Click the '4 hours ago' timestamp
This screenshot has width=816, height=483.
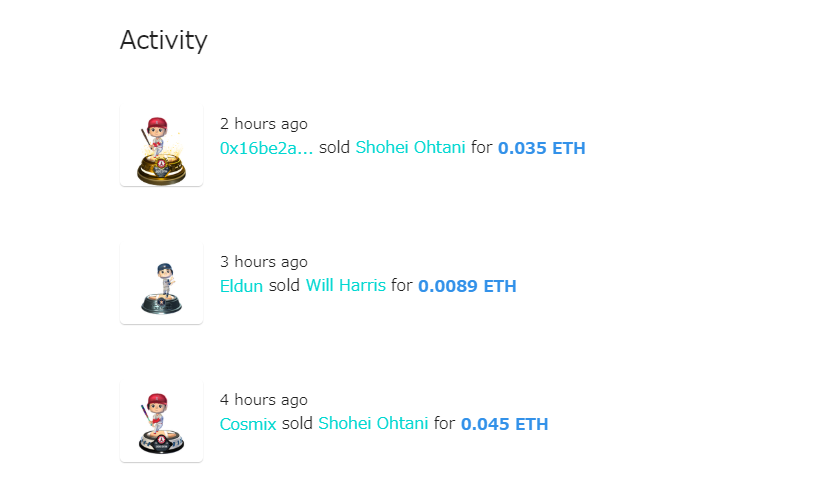click(263, 400)
